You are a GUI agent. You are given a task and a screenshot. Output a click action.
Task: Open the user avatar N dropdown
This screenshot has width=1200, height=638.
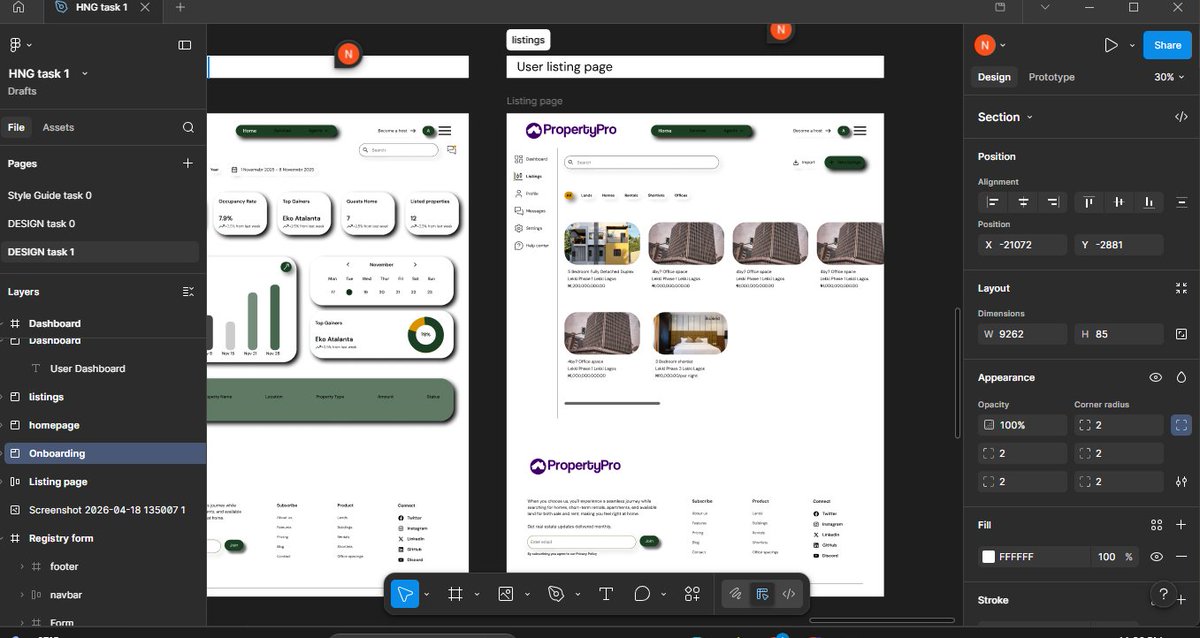991,45
